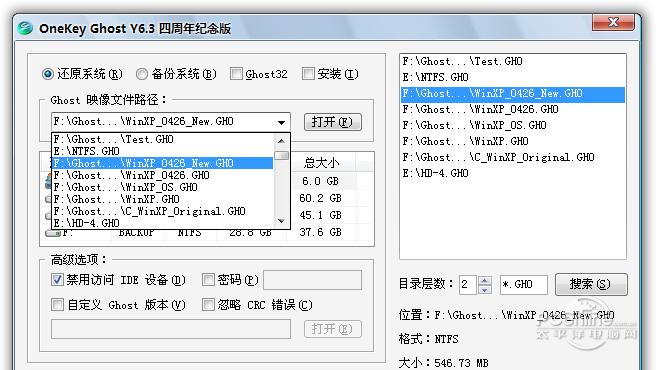The height and width of the screenshot is (370, 656).
Task: Click the password text field
Action: click(x=312, y=280)
